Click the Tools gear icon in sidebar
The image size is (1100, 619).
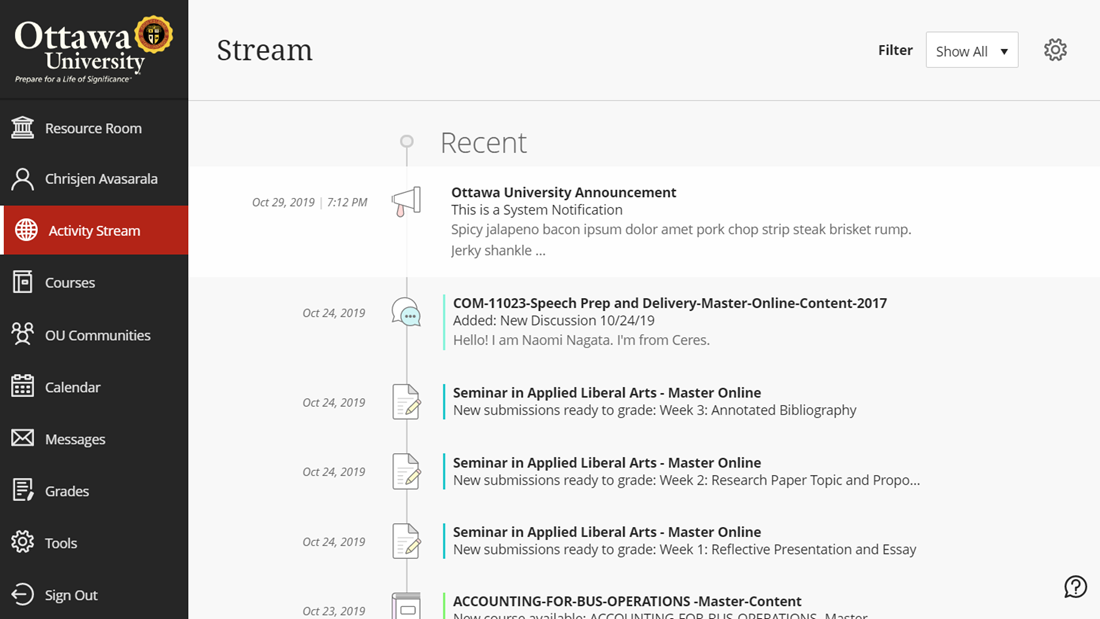coord(22,542)
